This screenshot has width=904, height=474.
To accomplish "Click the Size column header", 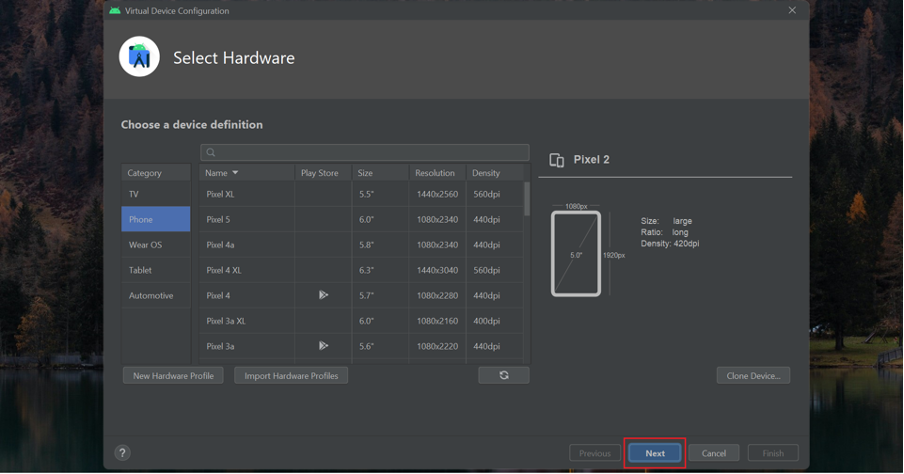I will click(x=381, y=172).
